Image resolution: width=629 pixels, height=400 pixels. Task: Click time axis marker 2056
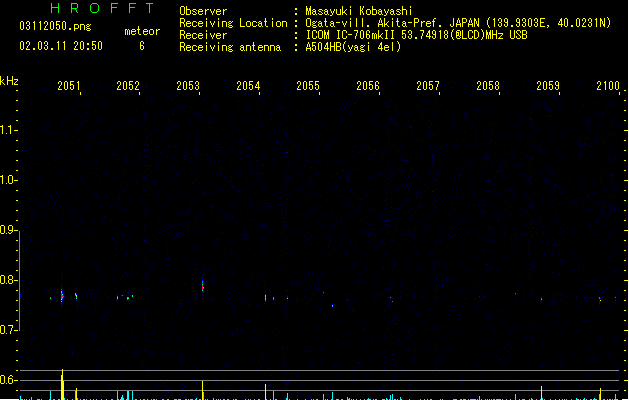[x=368, y=86]
